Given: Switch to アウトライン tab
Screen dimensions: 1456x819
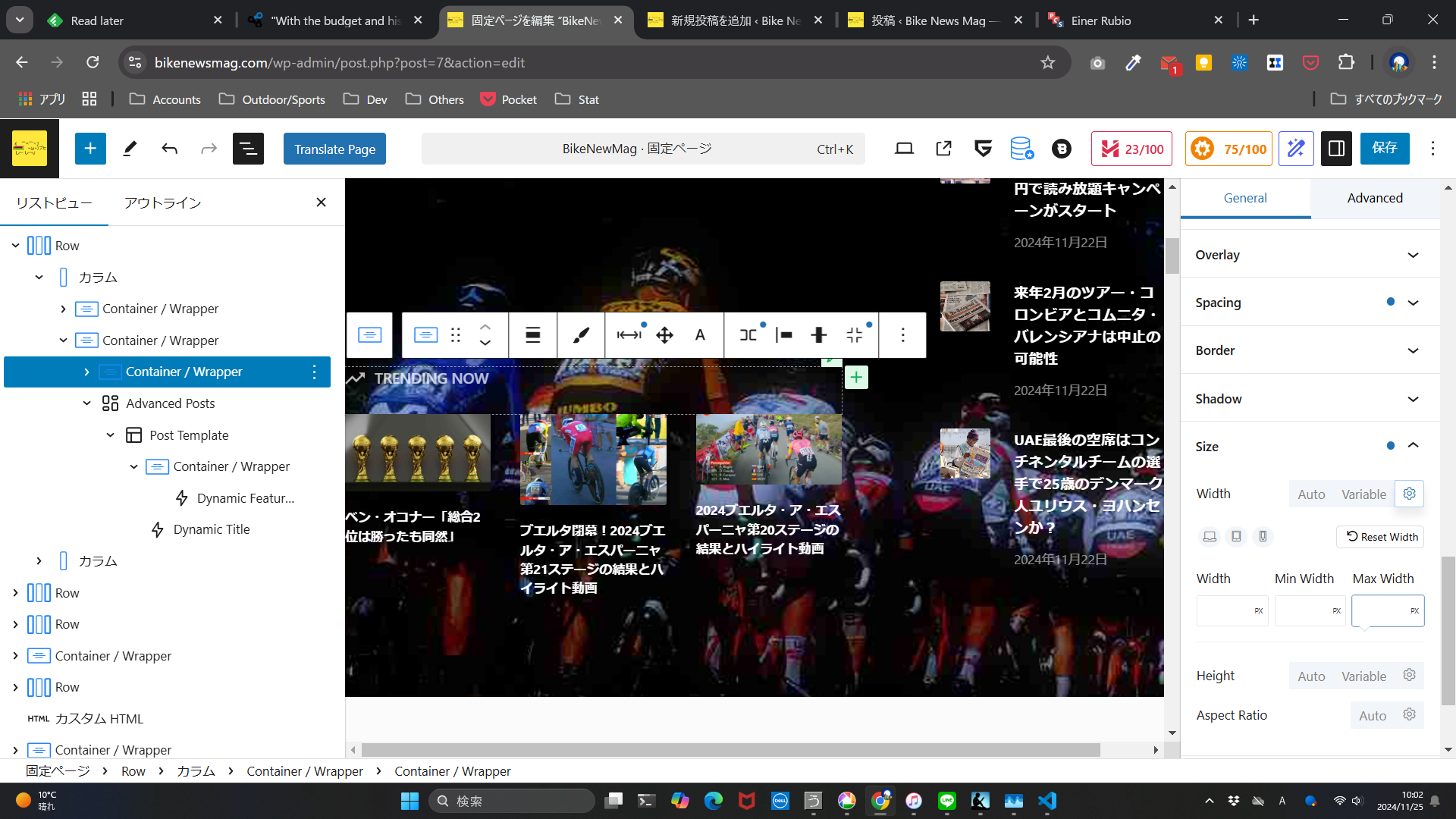Looking at the screenshot, I should click(163, 202).
